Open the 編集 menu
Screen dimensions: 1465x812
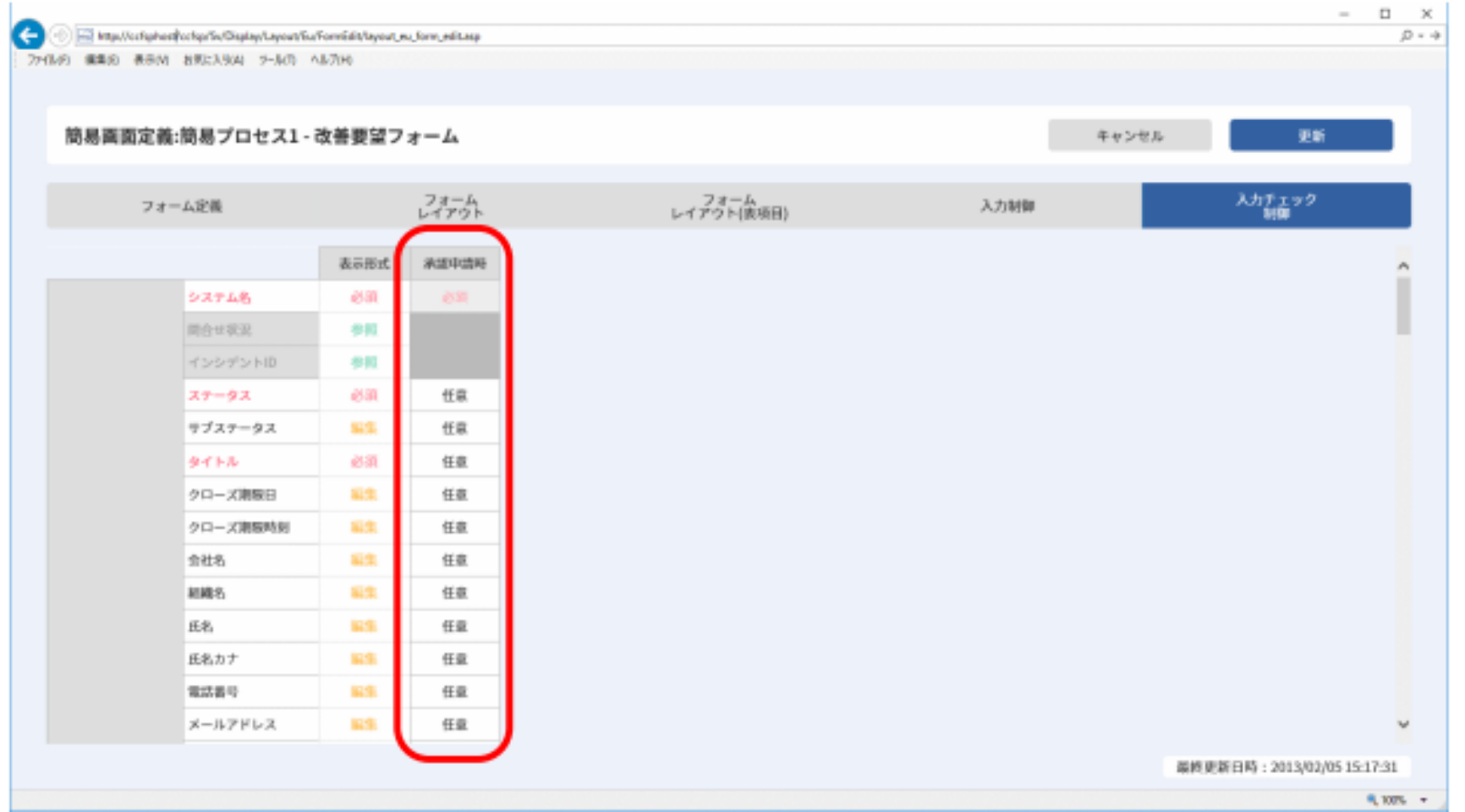pos(102,60)
